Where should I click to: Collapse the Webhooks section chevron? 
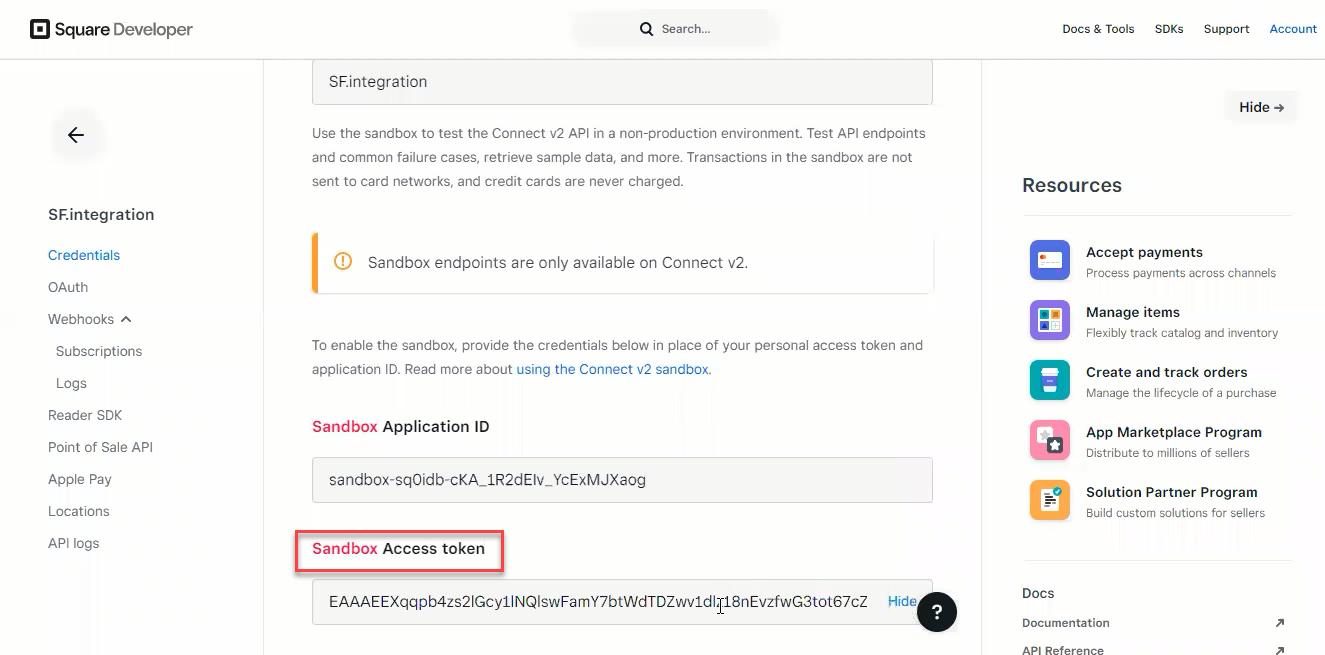(126, 319)
